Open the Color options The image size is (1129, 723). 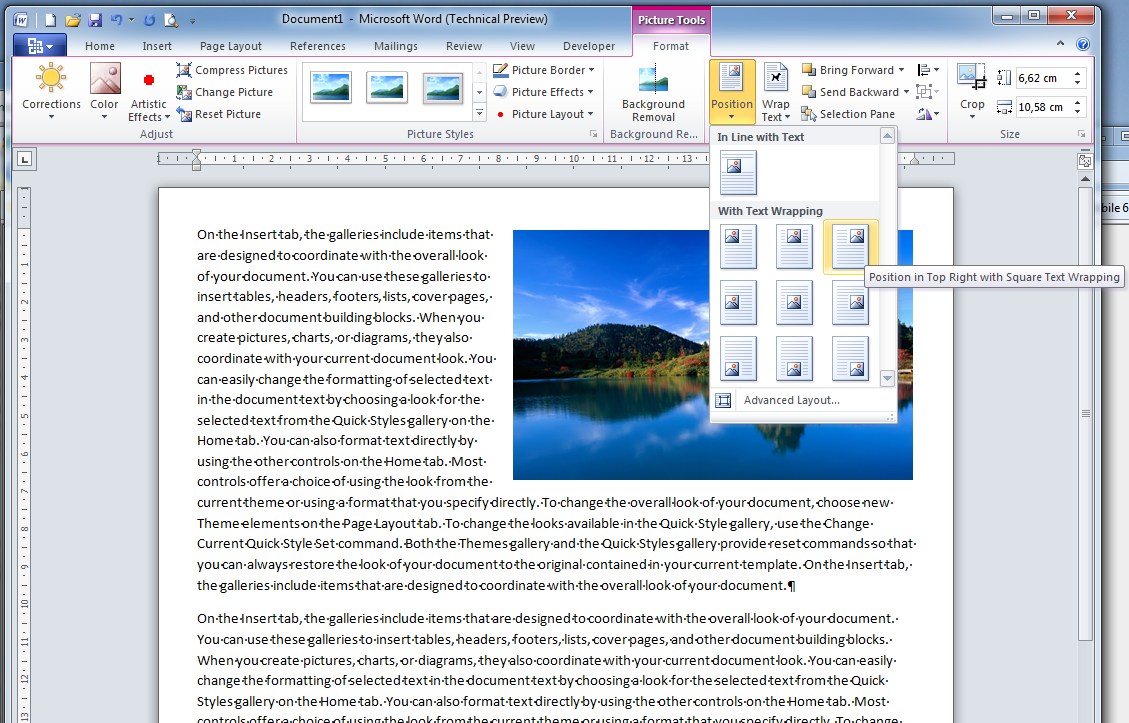[x=104, y=91]
